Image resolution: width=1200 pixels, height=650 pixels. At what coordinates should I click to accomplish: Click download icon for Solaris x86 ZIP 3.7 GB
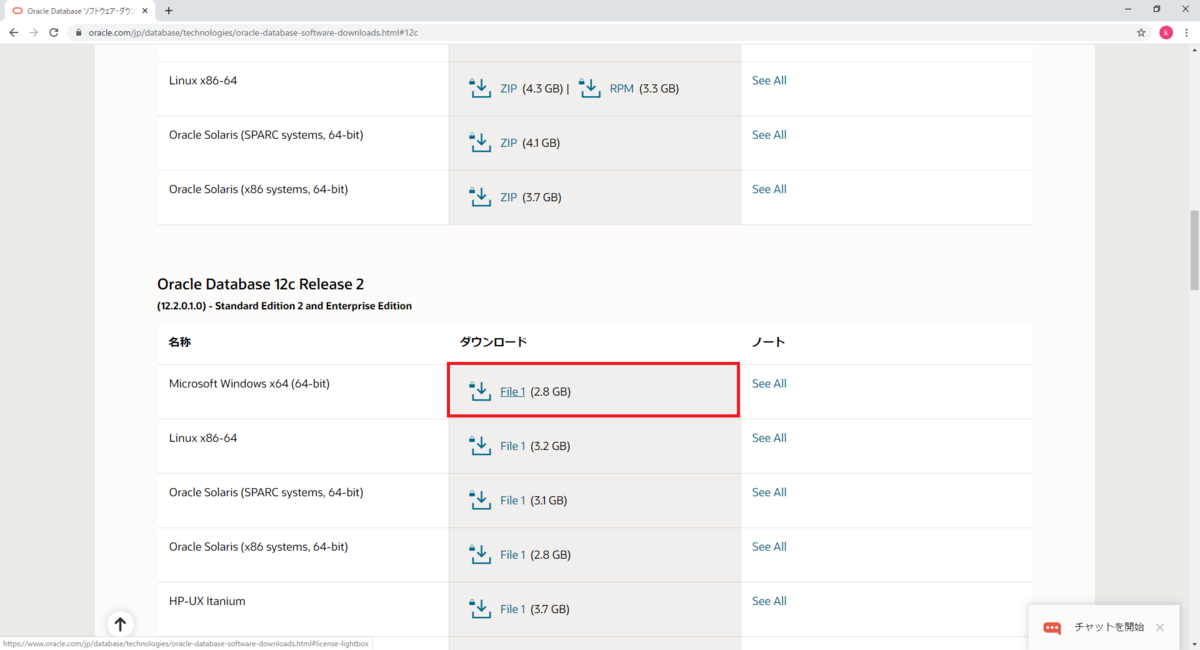pos(480,197)
